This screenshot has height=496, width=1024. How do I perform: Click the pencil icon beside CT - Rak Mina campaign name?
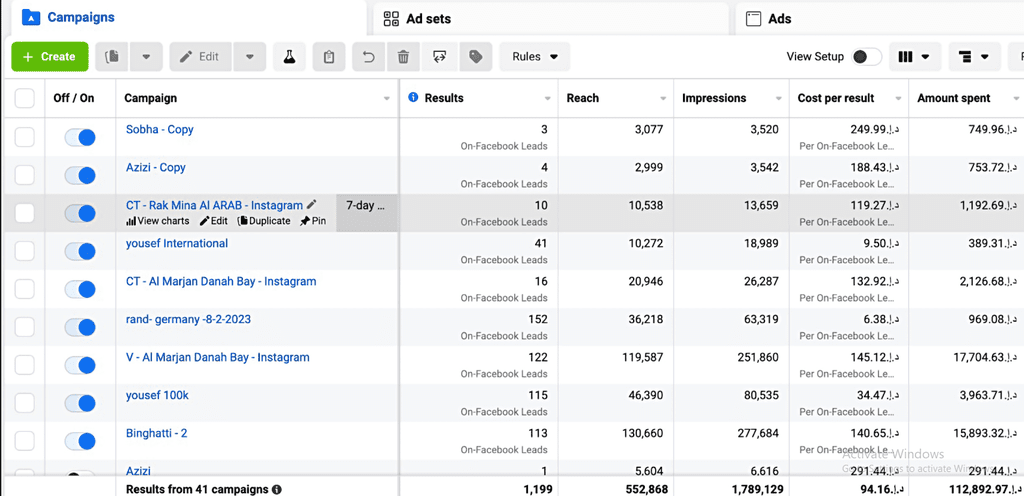(312, 205)
